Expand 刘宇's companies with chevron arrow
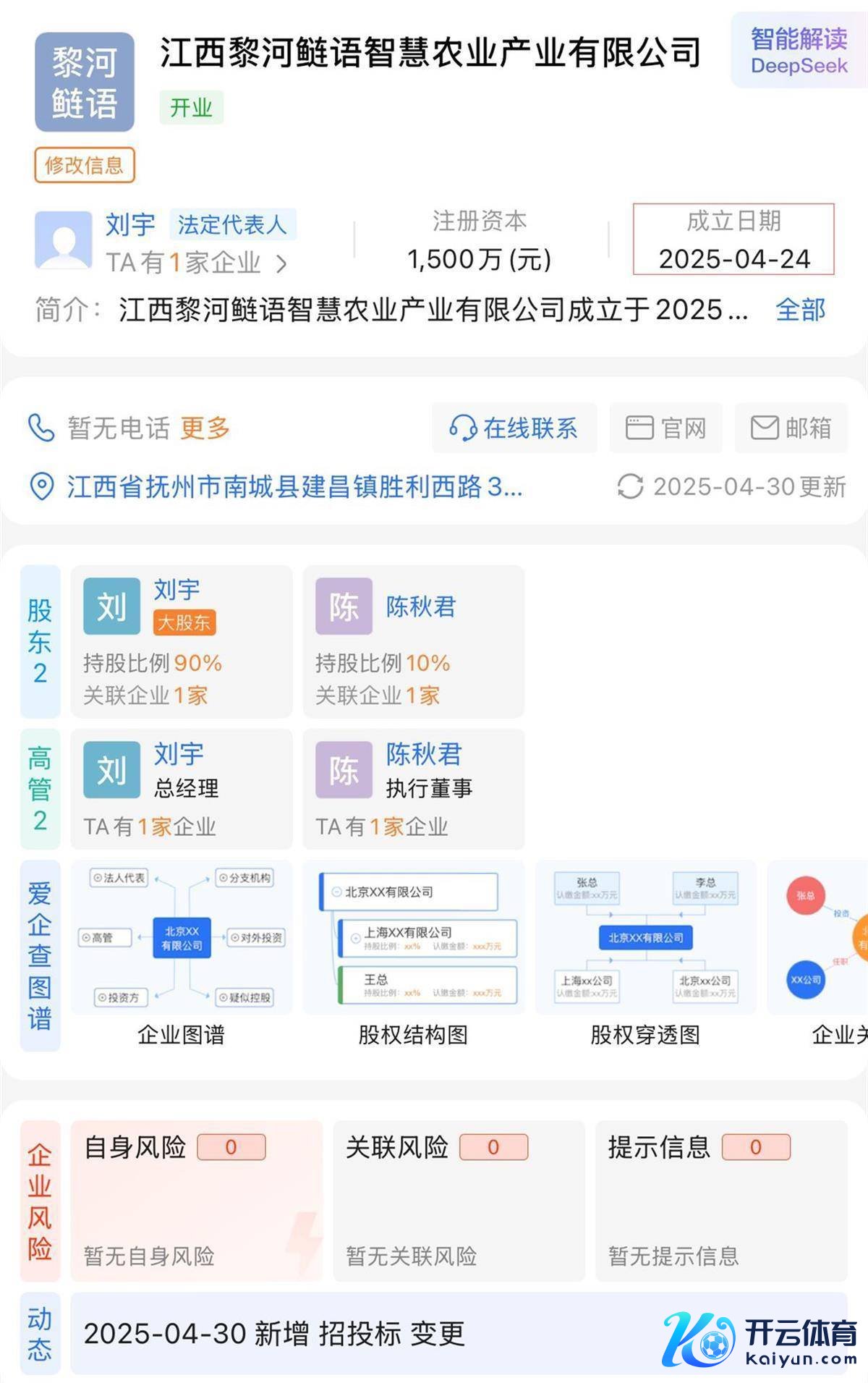Screen dimensions: 868x1383 pyautogui.click(x=281, y=264)
